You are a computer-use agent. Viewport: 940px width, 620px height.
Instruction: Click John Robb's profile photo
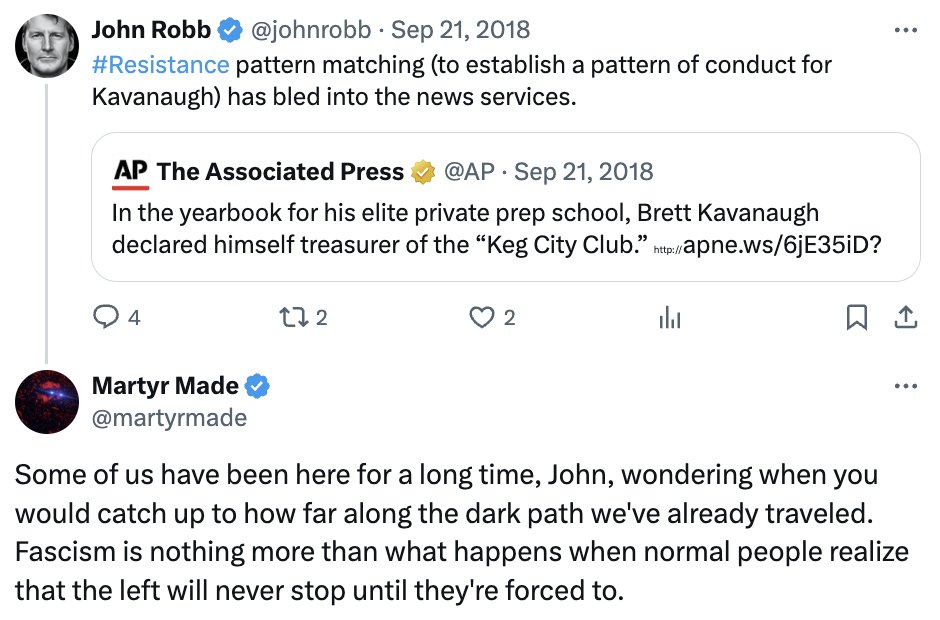[x=47, y=48]
